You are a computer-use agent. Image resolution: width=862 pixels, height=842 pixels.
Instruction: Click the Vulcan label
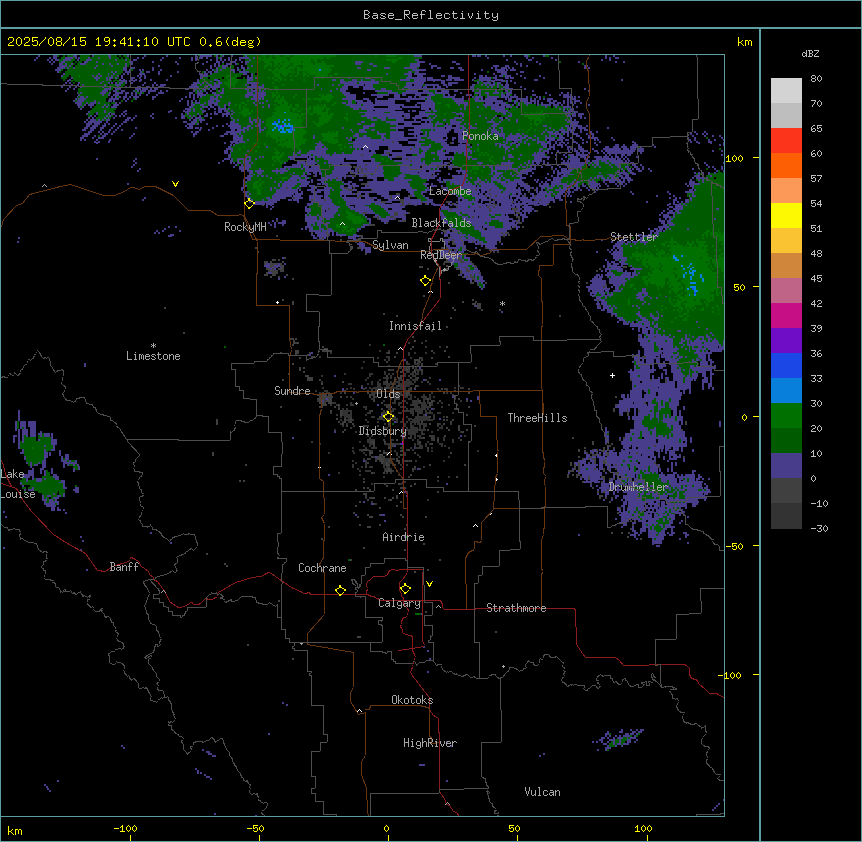pos(543,792)
